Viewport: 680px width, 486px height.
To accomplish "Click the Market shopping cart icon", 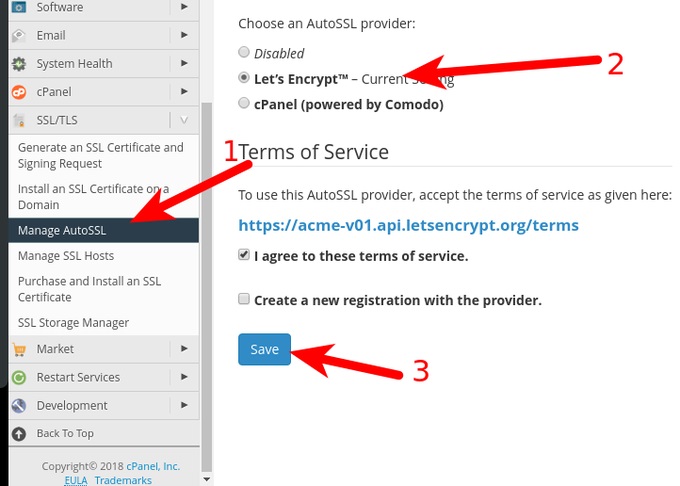I will pos(19,349).
